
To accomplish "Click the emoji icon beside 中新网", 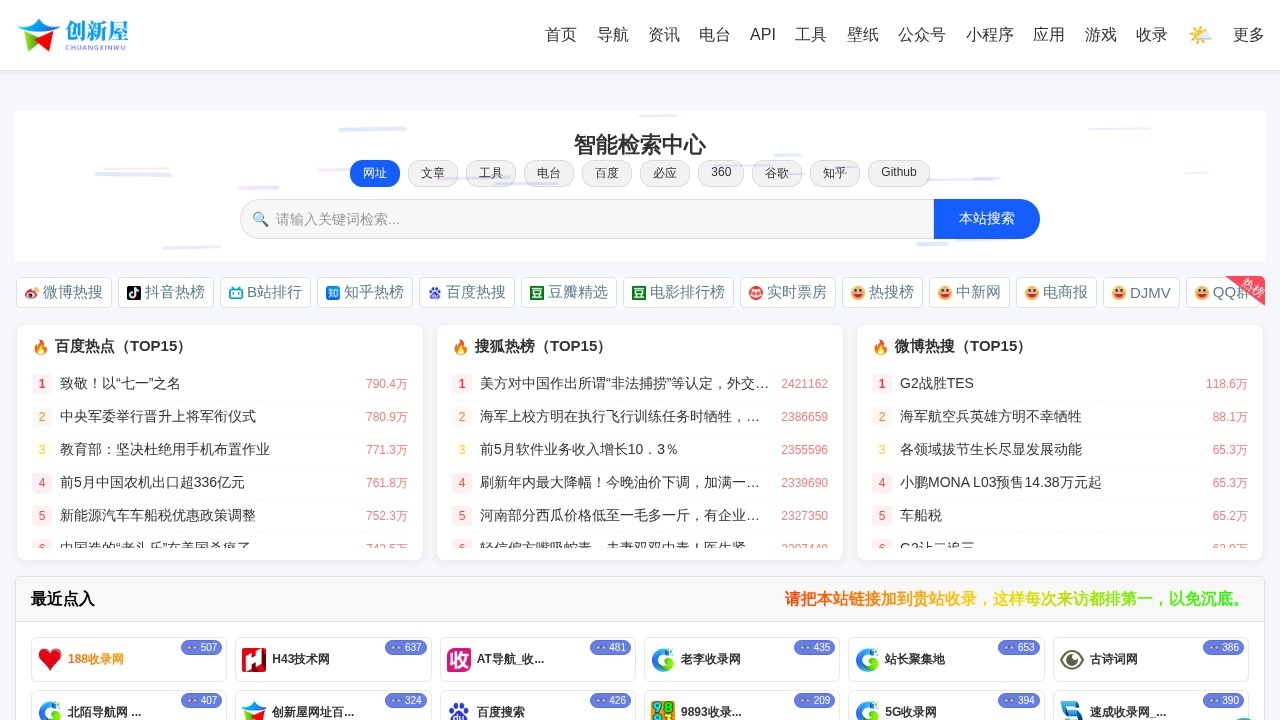I will point(945,293).
